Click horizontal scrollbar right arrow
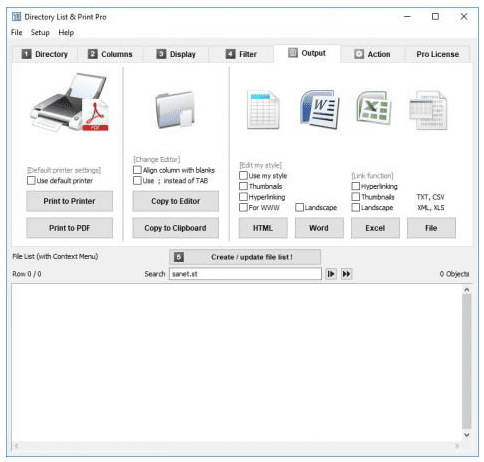 tap(457, 446)
